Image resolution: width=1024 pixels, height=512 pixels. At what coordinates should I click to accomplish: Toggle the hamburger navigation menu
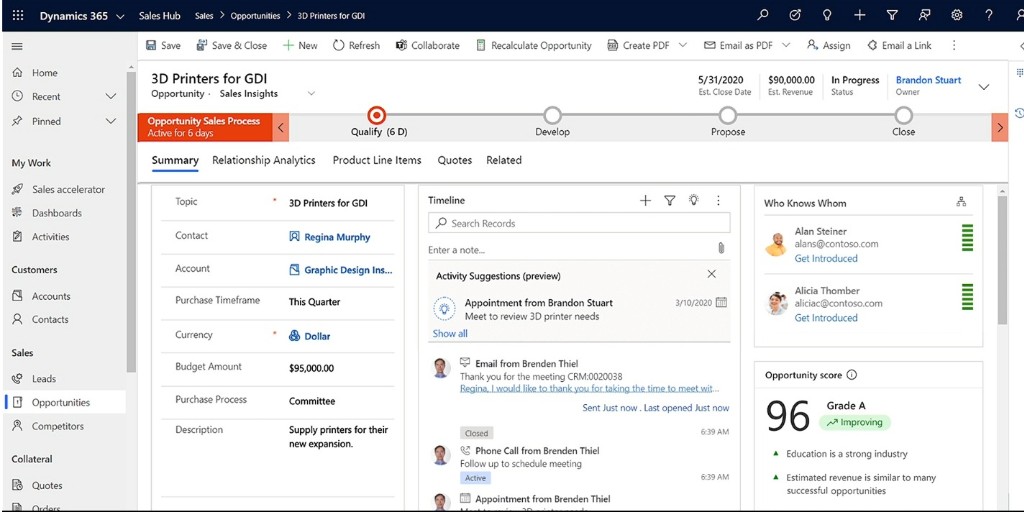(x=18, y=46)
